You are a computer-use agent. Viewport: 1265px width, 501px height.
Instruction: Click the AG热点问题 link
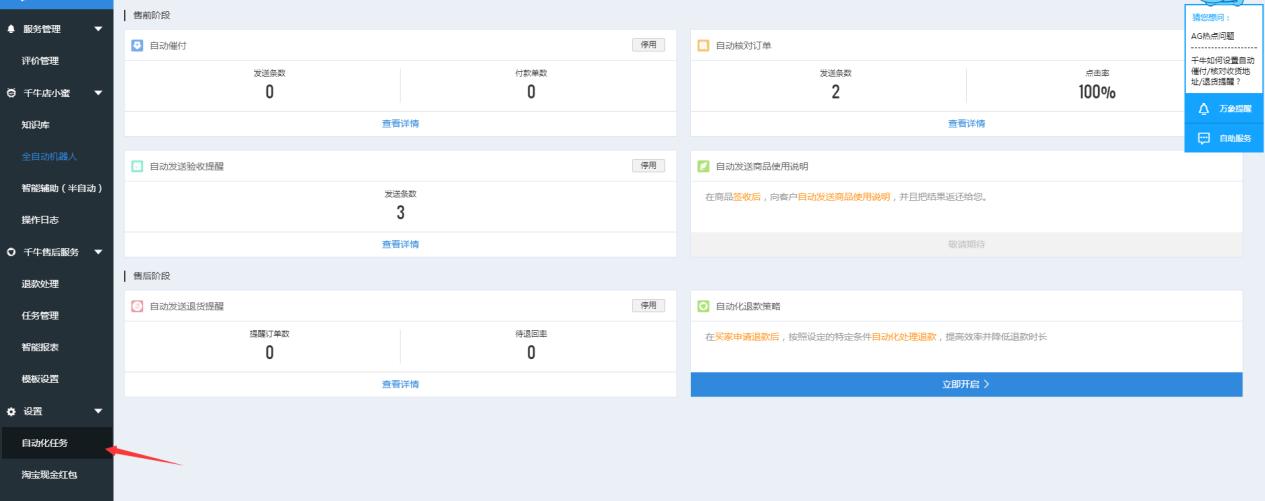click(x=1213, y=36)
